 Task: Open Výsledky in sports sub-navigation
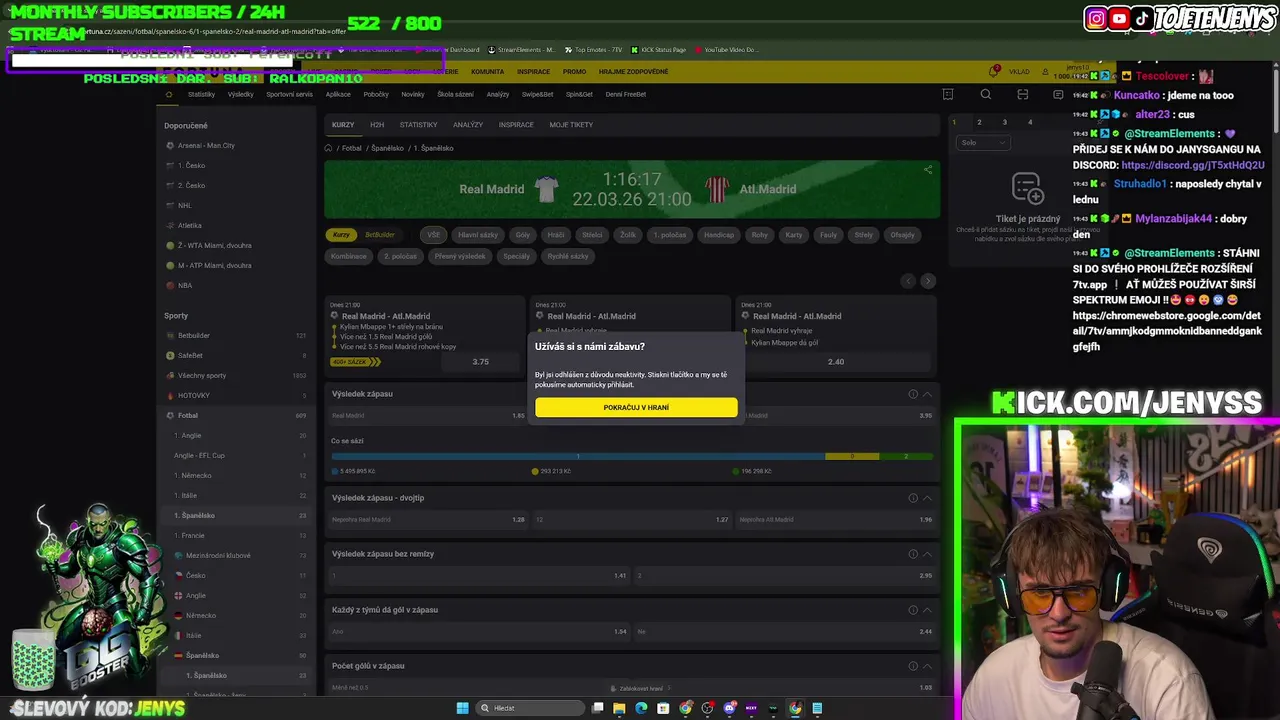240,94
